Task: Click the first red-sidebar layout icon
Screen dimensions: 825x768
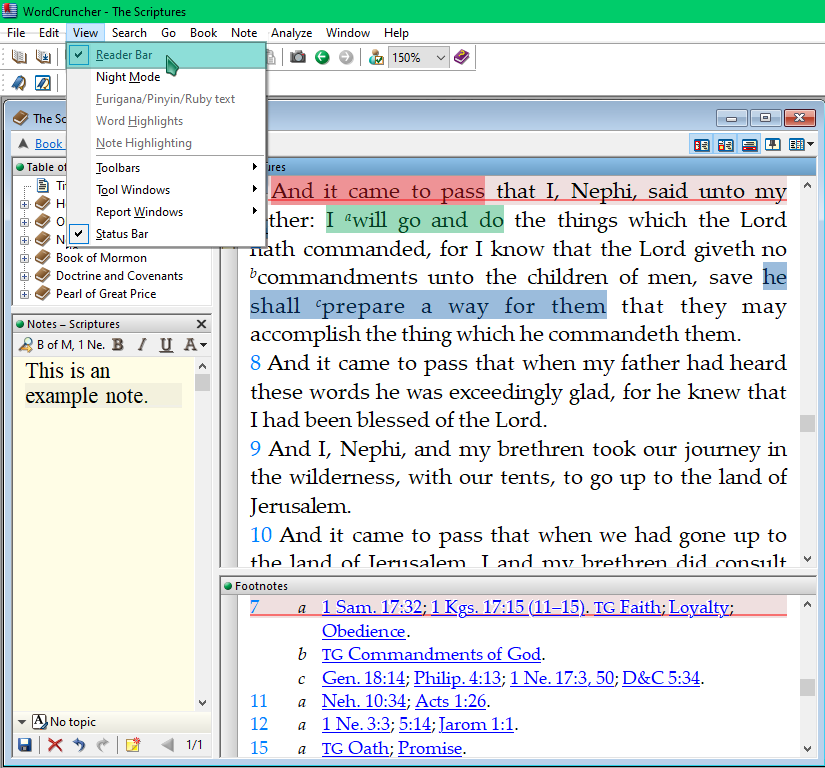Action: pyautogui.click(x=701, y=145)
